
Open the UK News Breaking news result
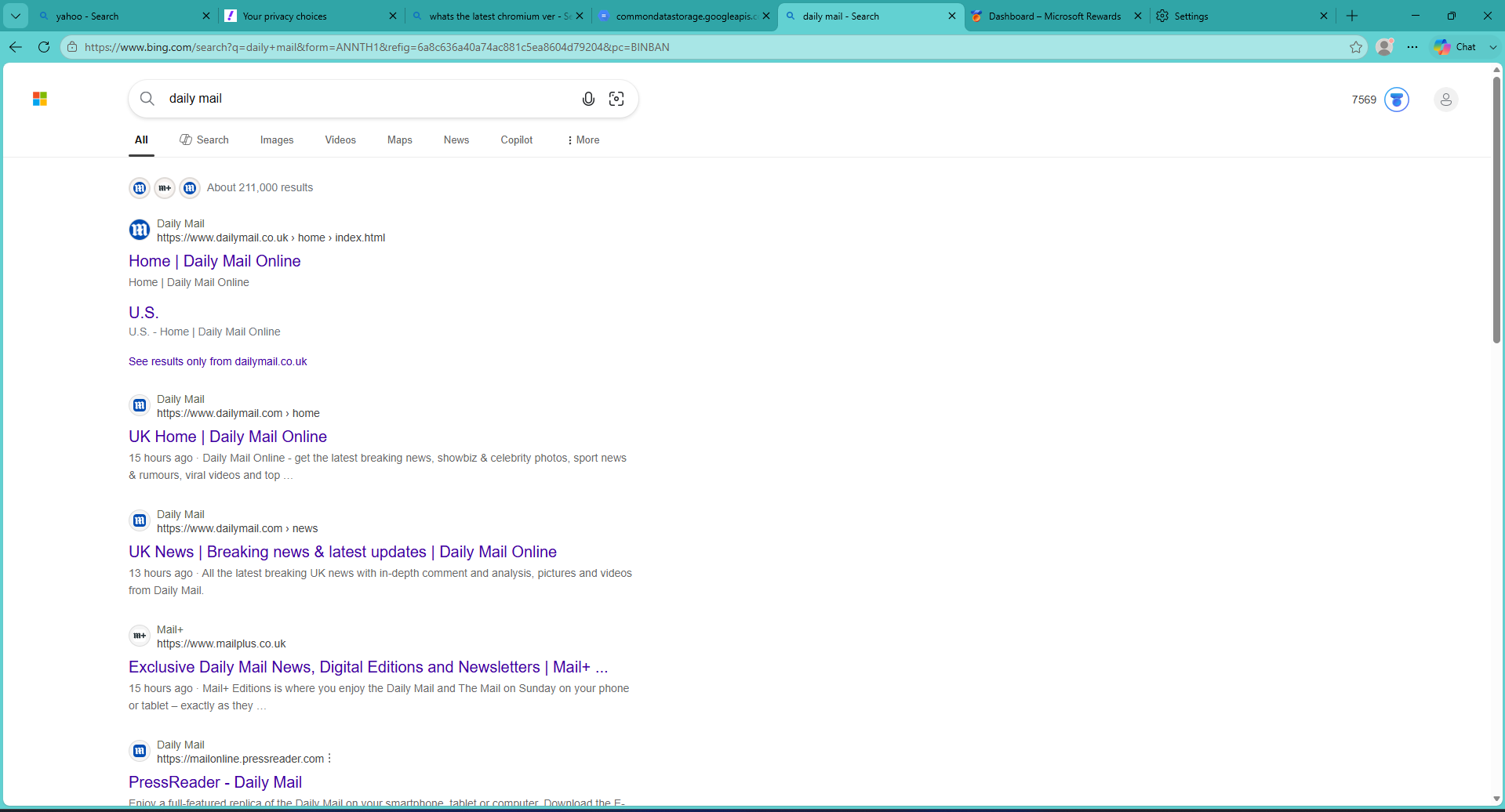[343, 552]
